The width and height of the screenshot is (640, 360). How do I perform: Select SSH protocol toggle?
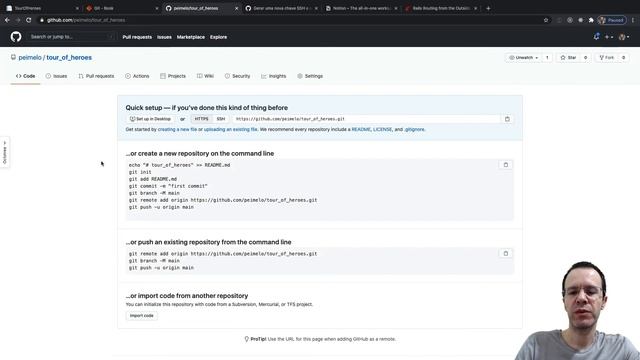click(x=221, y=119)
